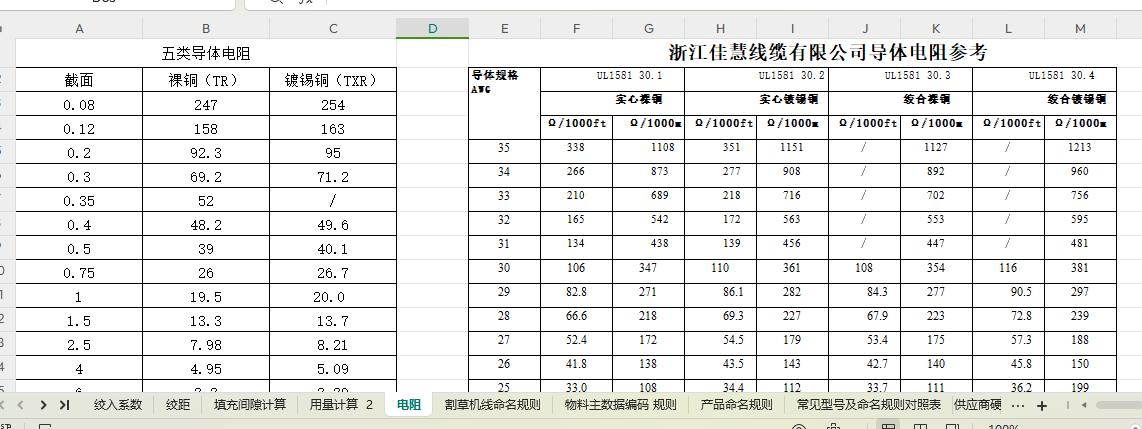Viewport: 1142px width, 429px height.
Task: Select column D header
Action: 432,28
